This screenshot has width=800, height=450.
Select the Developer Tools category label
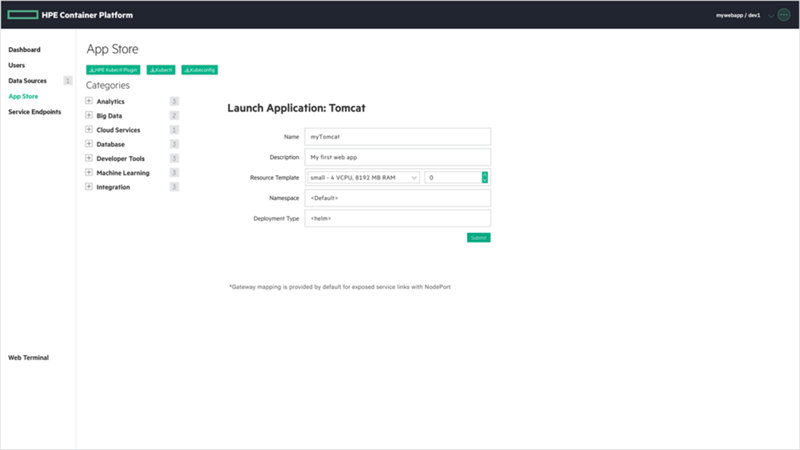(x=120, y=159)
